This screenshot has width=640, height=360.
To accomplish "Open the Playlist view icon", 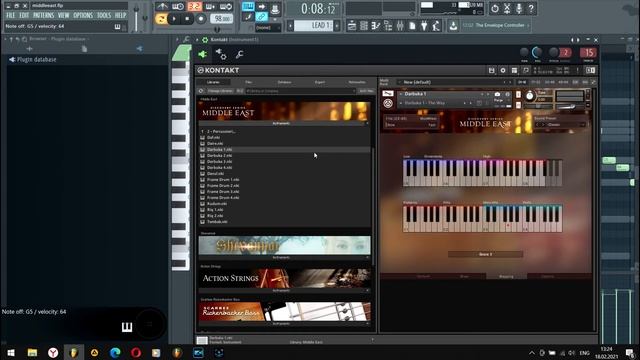I will click(x=351, y=26).
